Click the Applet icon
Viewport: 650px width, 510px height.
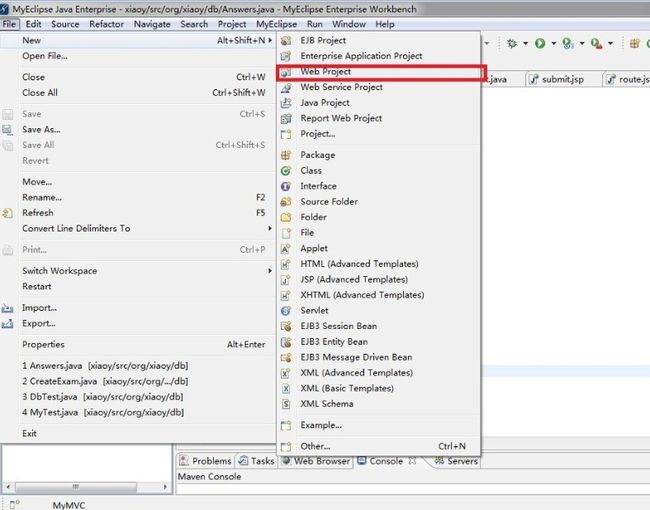pos(286,249)
